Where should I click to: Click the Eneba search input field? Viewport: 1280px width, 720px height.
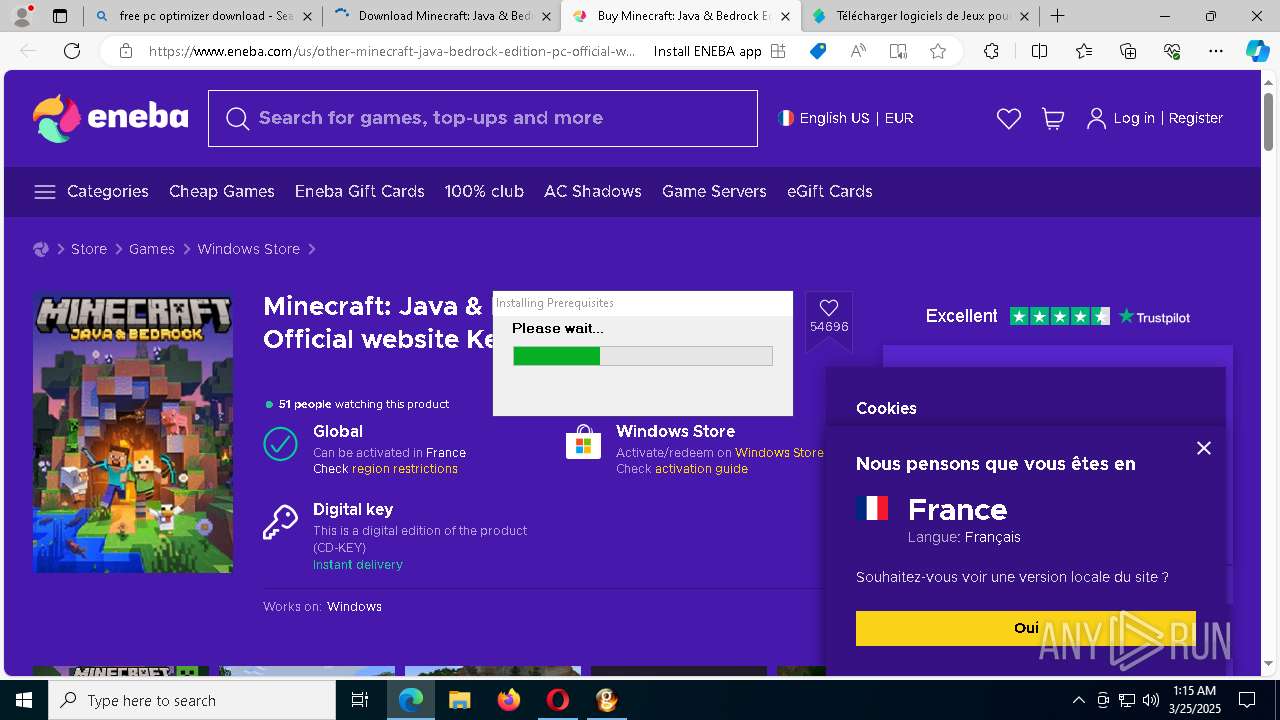(483, 118)
